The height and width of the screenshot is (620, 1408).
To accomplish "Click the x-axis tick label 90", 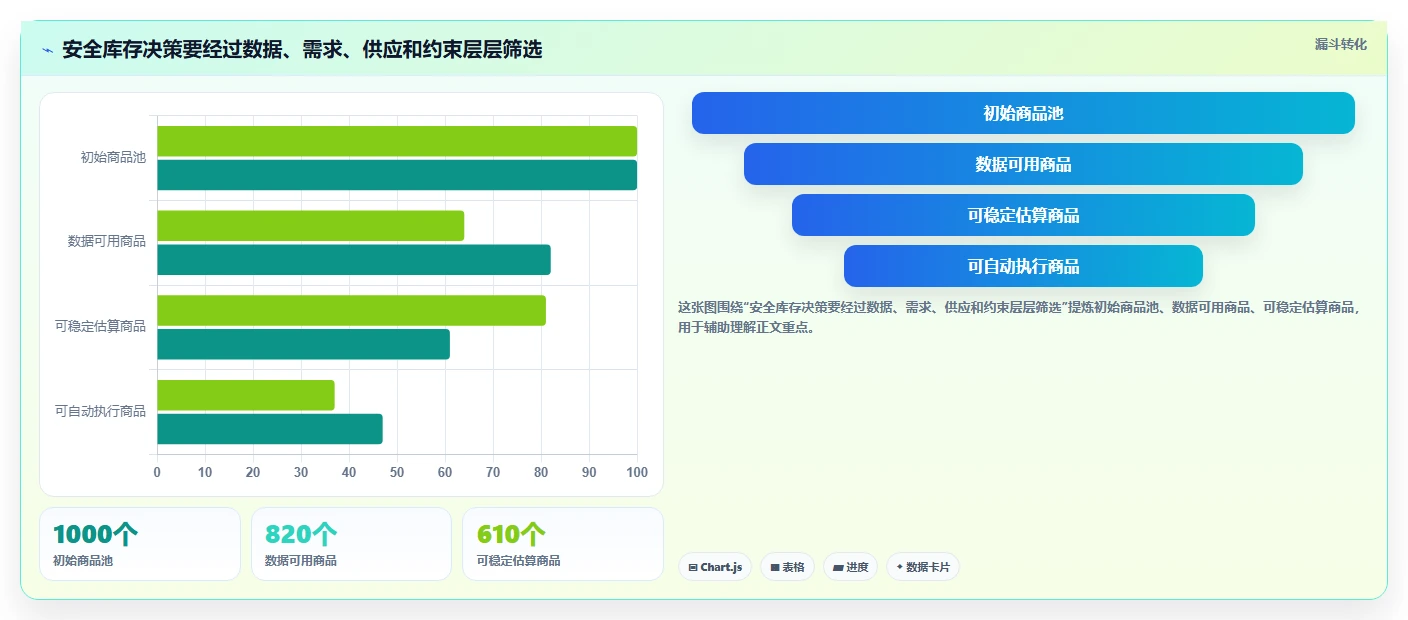I will [589, 472].
